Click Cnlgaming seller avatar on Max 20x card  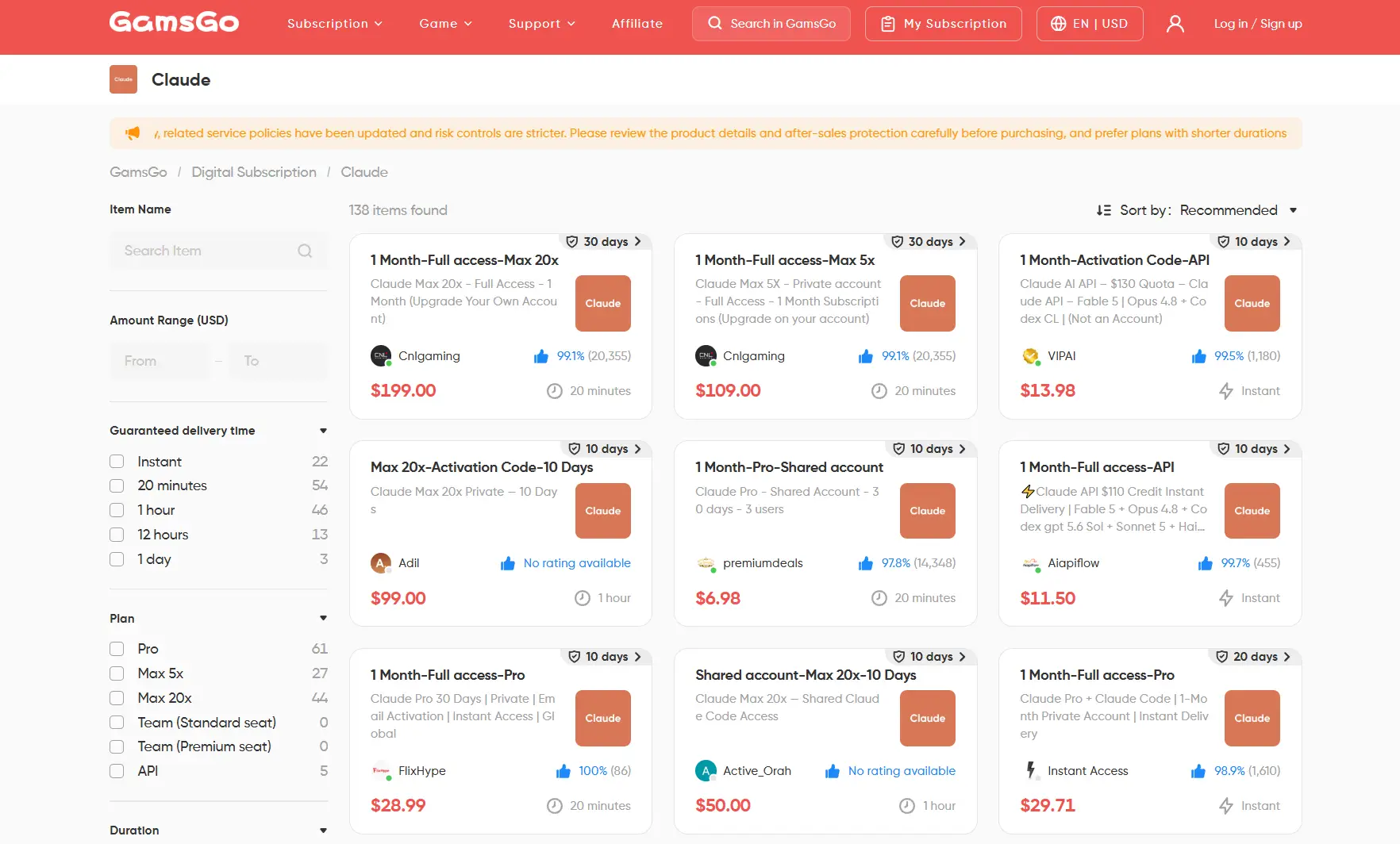tap(381, 356)
